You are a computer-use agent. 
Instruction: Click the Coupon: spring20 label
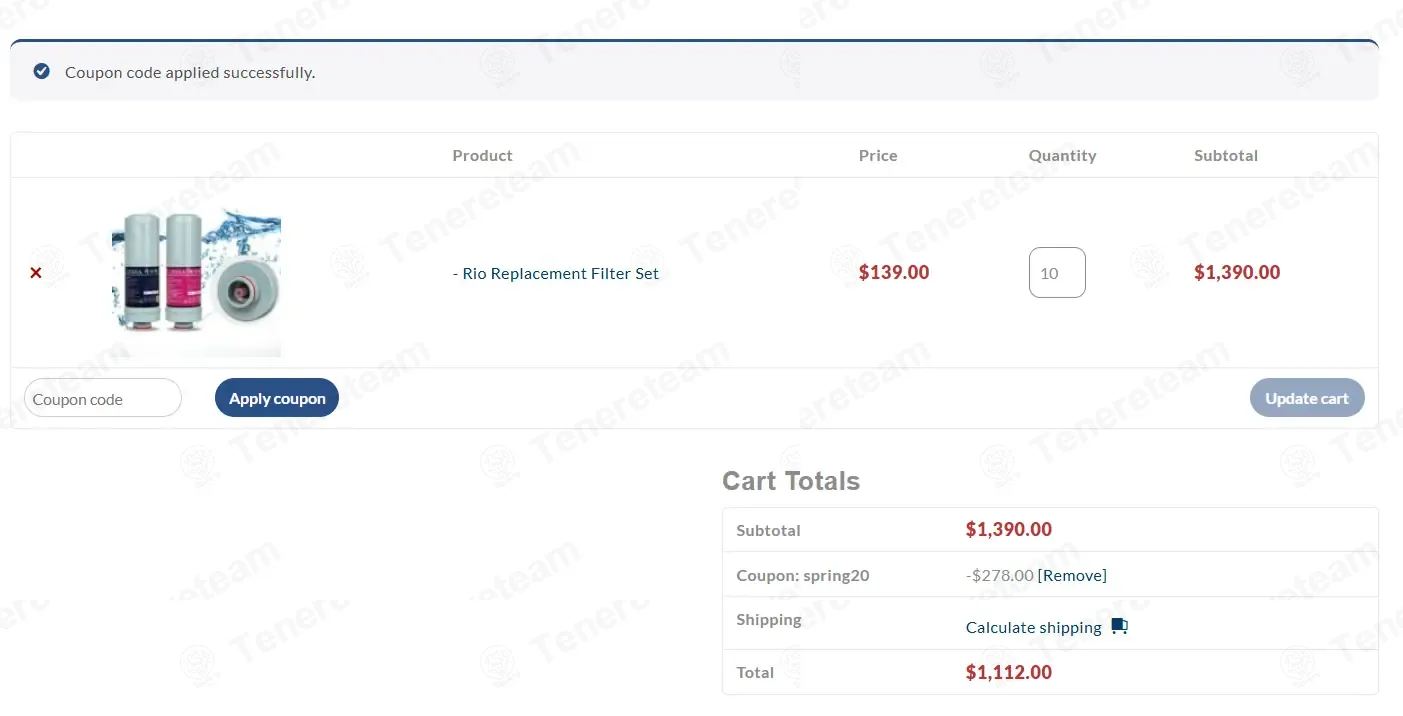pyautogui.click(x=803, y=576)
